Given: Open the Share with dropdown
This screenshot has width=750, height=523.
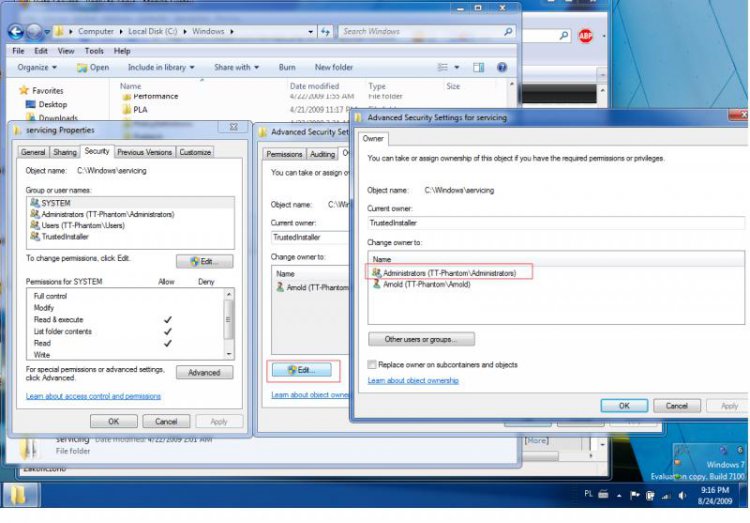Looking at the screenshot, I should pyautogui.click(x=237, y=67).
